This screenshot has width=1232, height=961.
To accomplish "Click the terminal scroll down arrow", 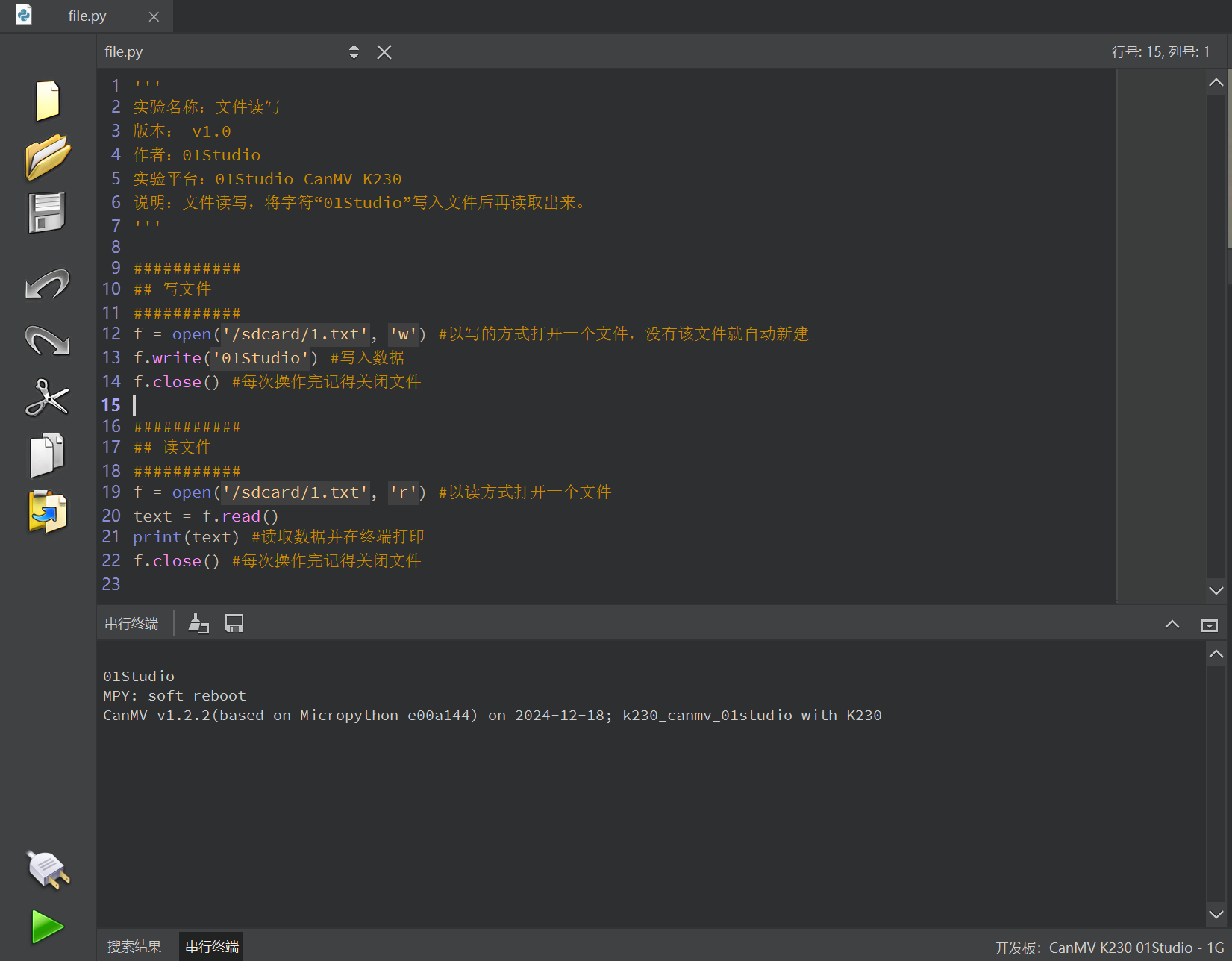I will coord(1216,914).
